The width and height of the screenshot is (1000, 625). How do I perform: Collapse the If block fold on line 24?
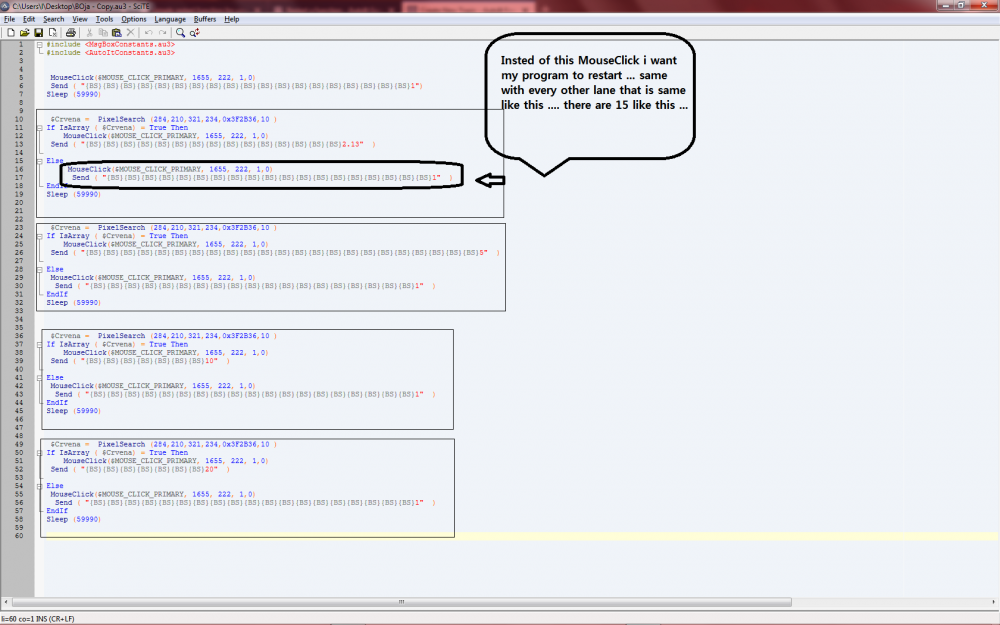click(x=40, y=236)
